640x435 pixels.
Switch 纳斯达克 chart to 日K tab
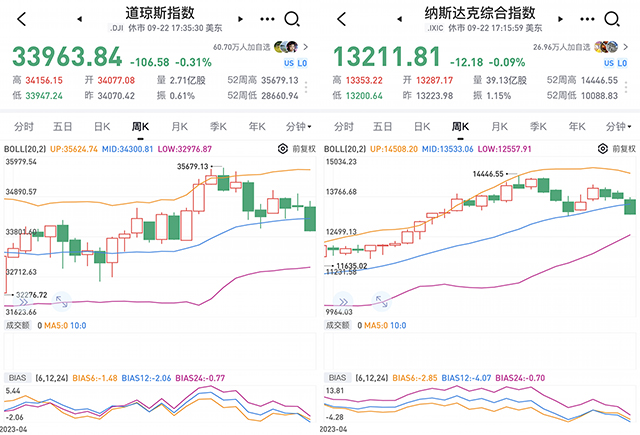tap(422, 127)
